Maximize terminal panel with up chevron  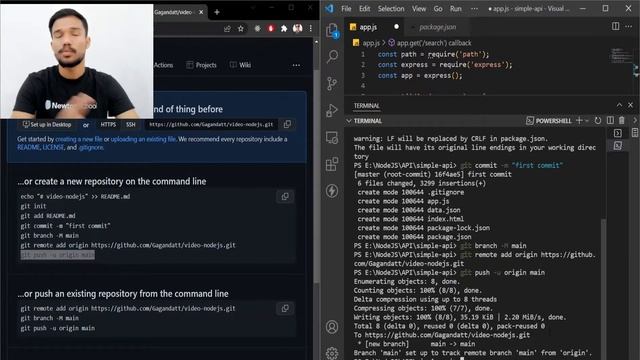tap(619, 105)
